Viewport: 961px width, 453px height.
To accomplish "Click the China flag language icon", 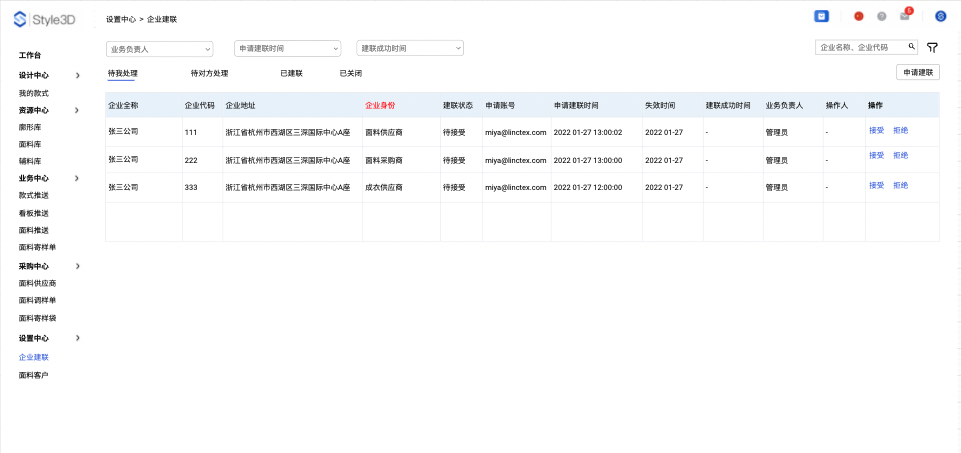I will [x=858, y=16].
